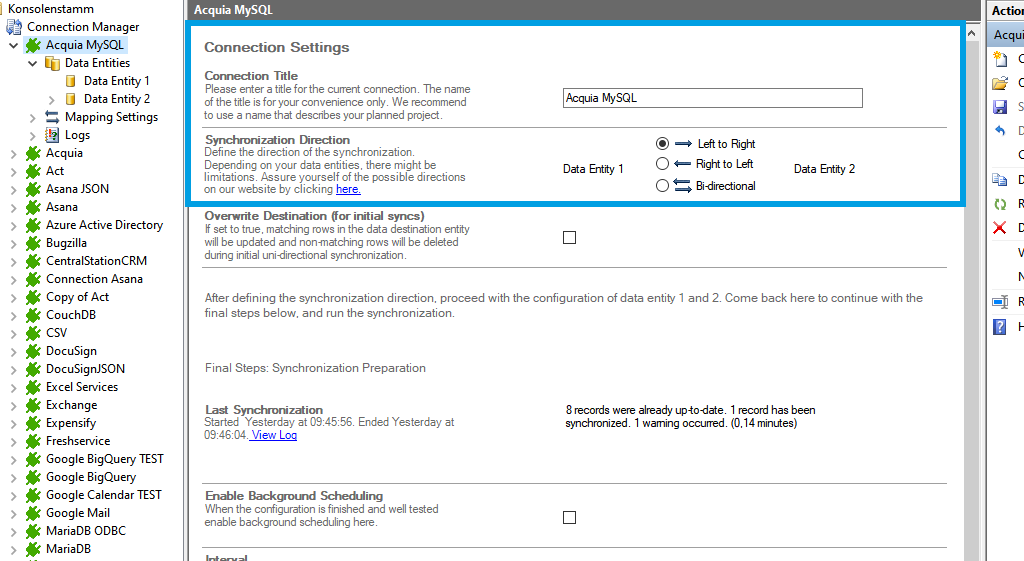Image resolution: width=1024 pixels, height=561 pixels.
Task: Click the green refresh arrows icon
Action: pyautogui.click(x=999, y=204)
